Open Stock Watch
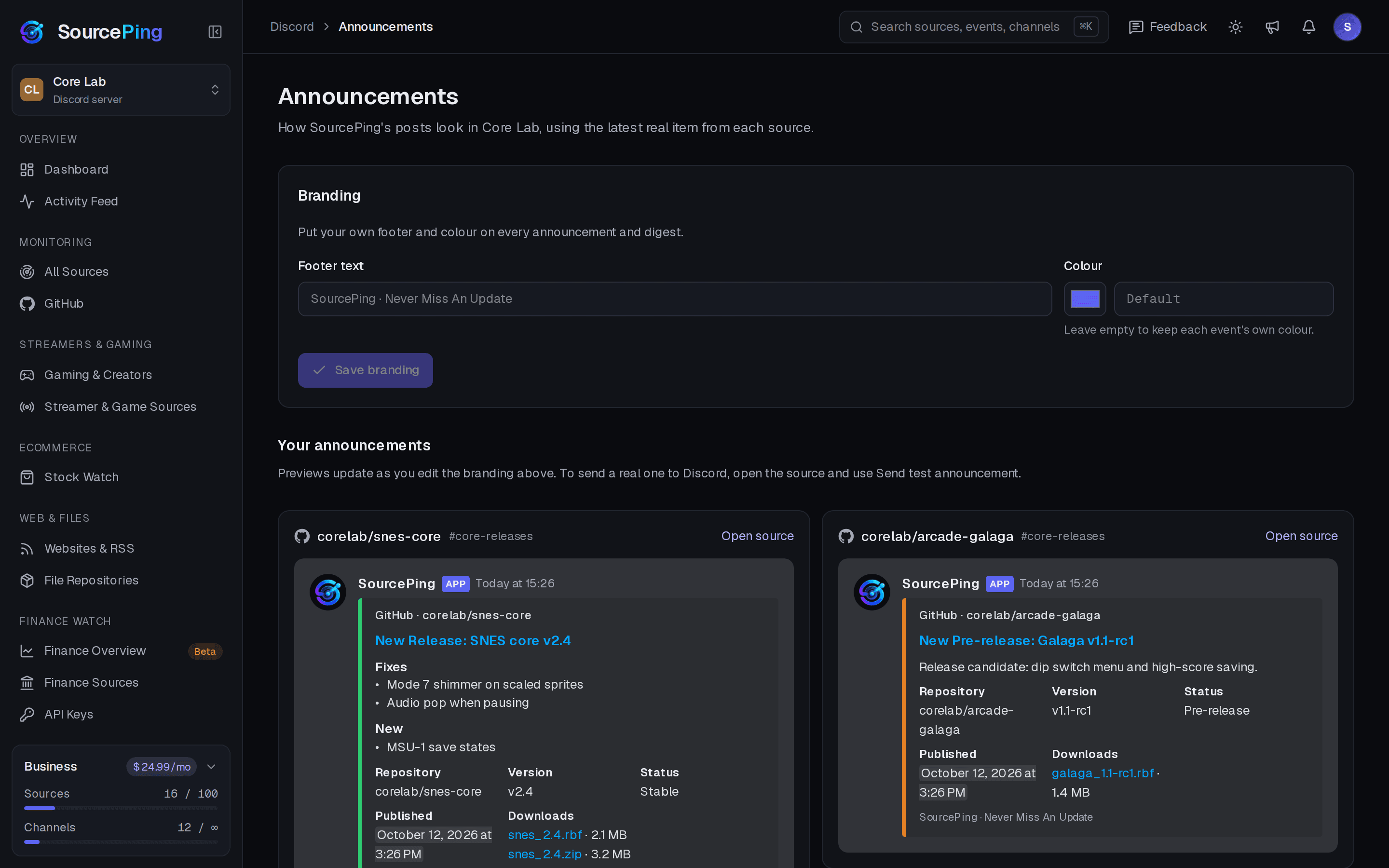1389x868 pixels. [x=121, y=477]
